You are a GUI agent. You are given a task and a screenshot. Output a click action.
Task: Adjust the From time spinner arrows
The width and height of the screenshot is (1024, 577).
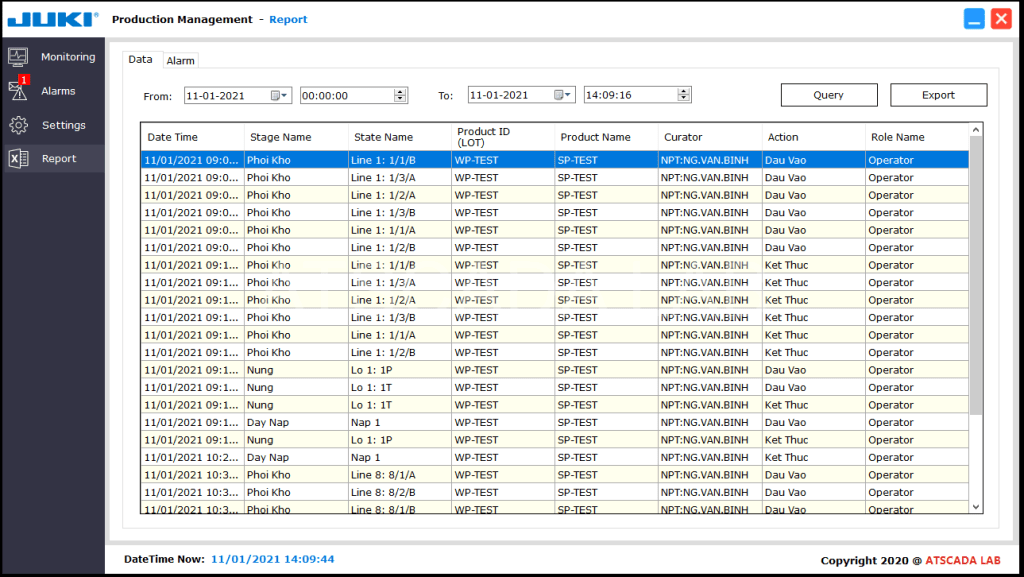(400, 96)
